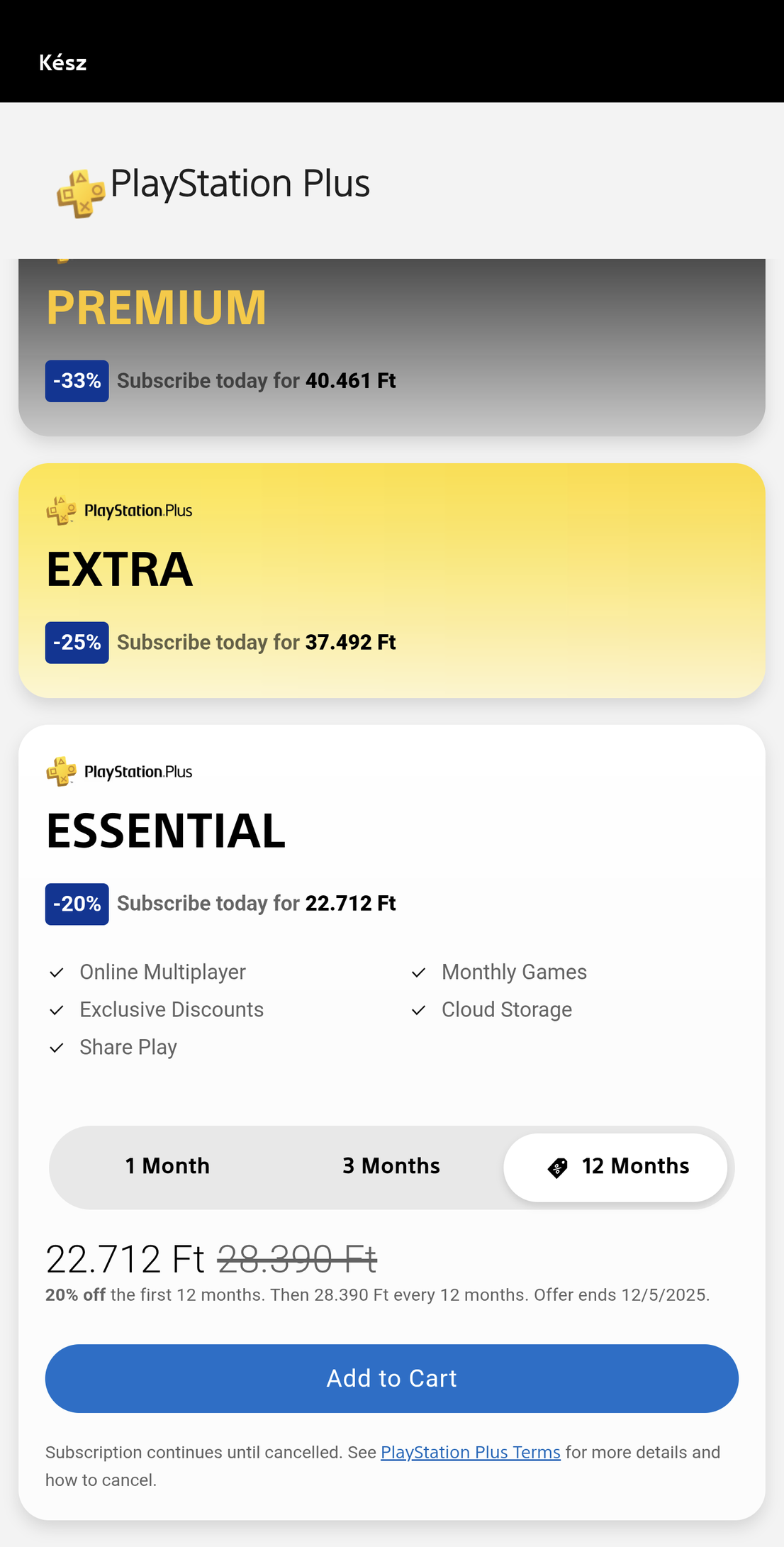
Task: Click the PlayStation Plus logo on Extra card
Action: pos(119,511)
